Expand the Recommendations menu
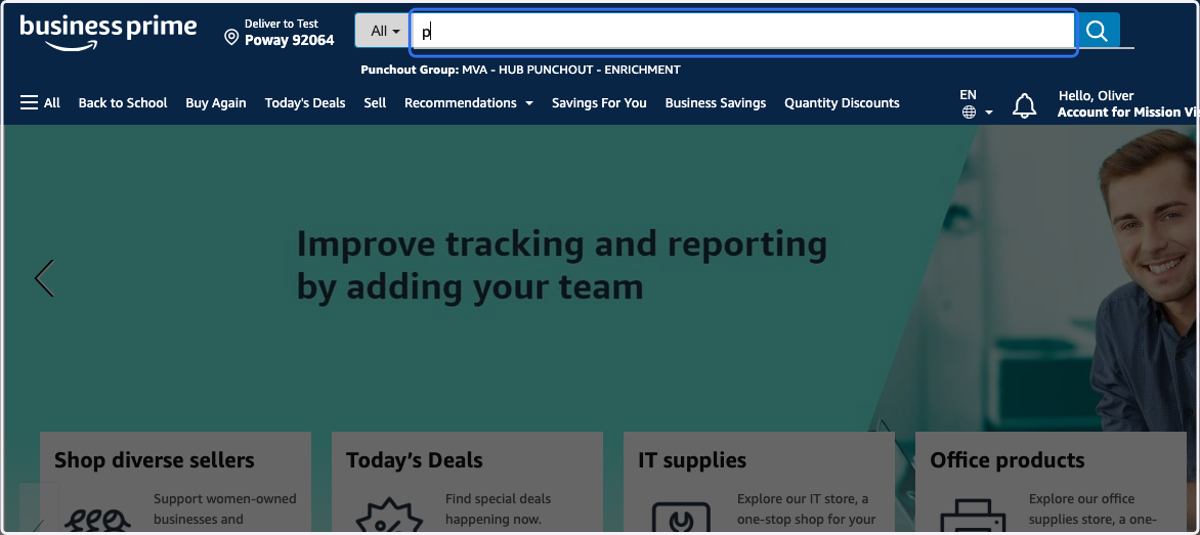Image resolution: width=1200 pixels, height=535 pixels. [469, 103]
